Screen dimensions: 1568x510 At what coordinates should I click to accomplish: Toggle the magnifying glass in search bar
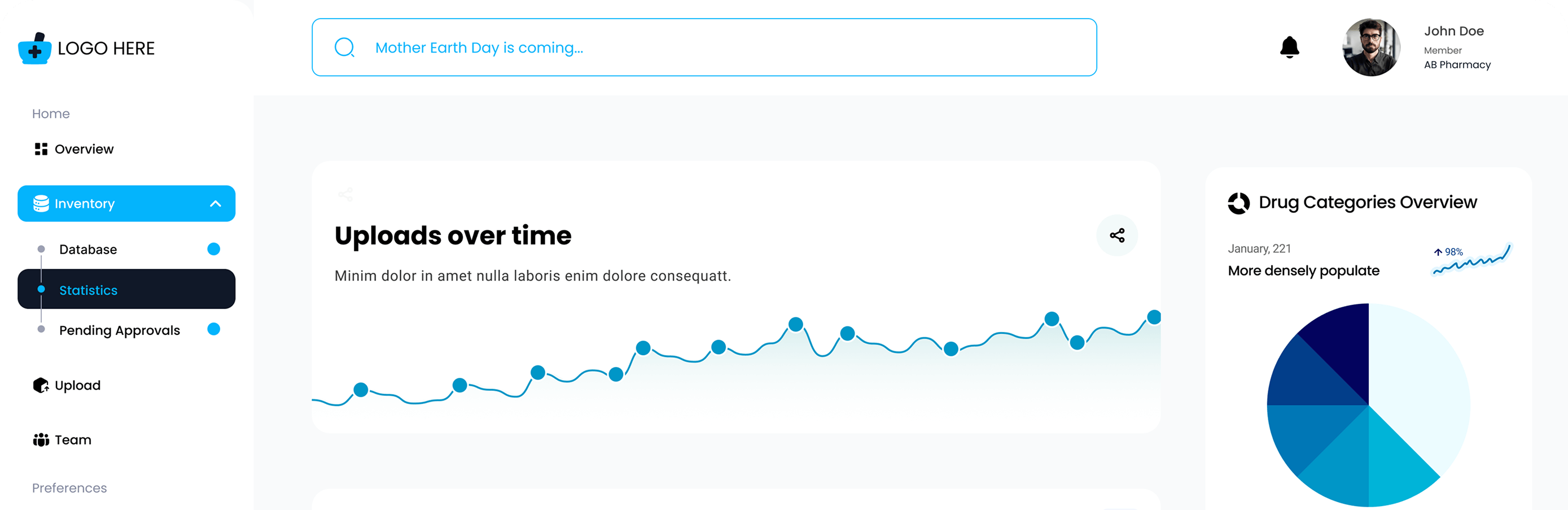(344, 46)
